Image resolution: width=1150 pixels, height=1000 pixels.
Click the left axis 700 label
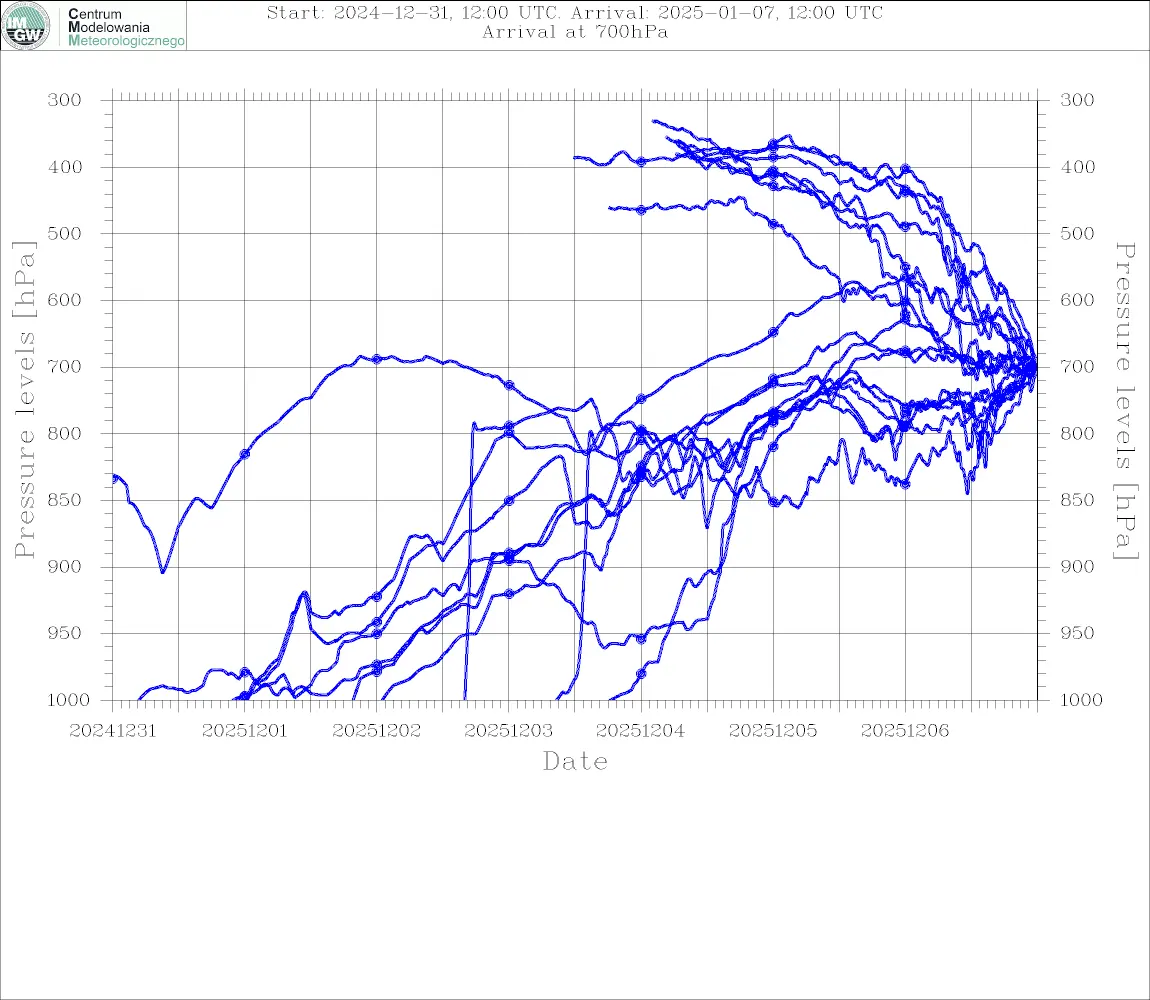click(65, 366)
